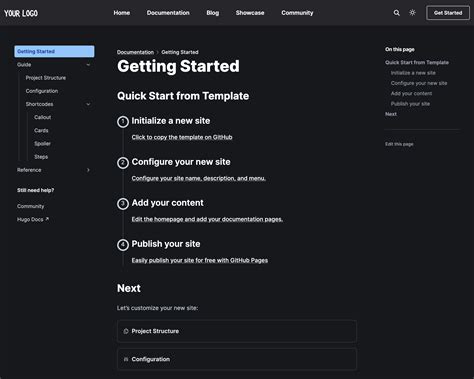Open the Showcase nav item
The height and width of the screenshot is (379, 474).
point(250,13)
